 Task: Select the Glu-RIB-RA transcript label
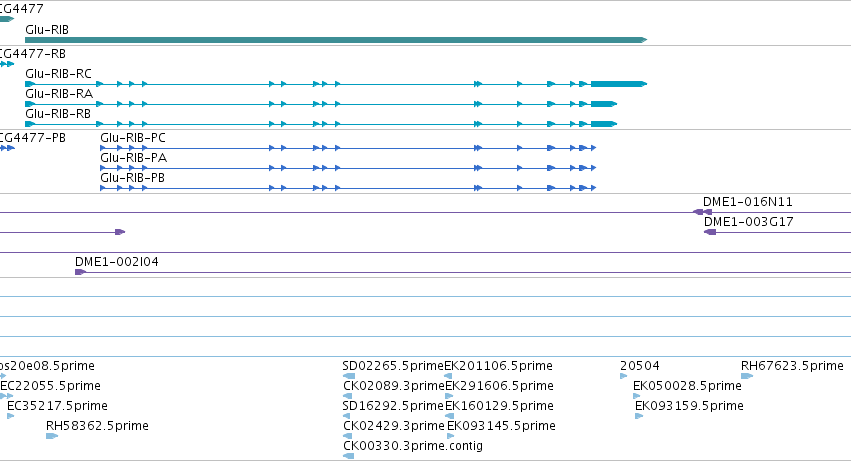59,94
